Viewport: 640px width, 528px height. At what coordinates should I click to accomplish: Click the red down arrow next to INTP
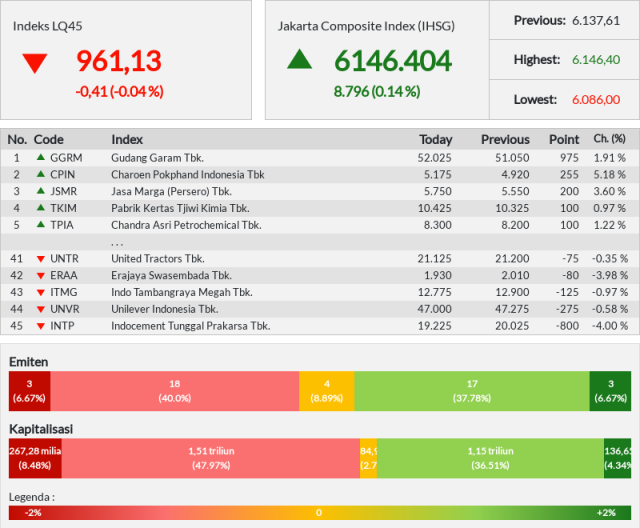tap(41, 326)
